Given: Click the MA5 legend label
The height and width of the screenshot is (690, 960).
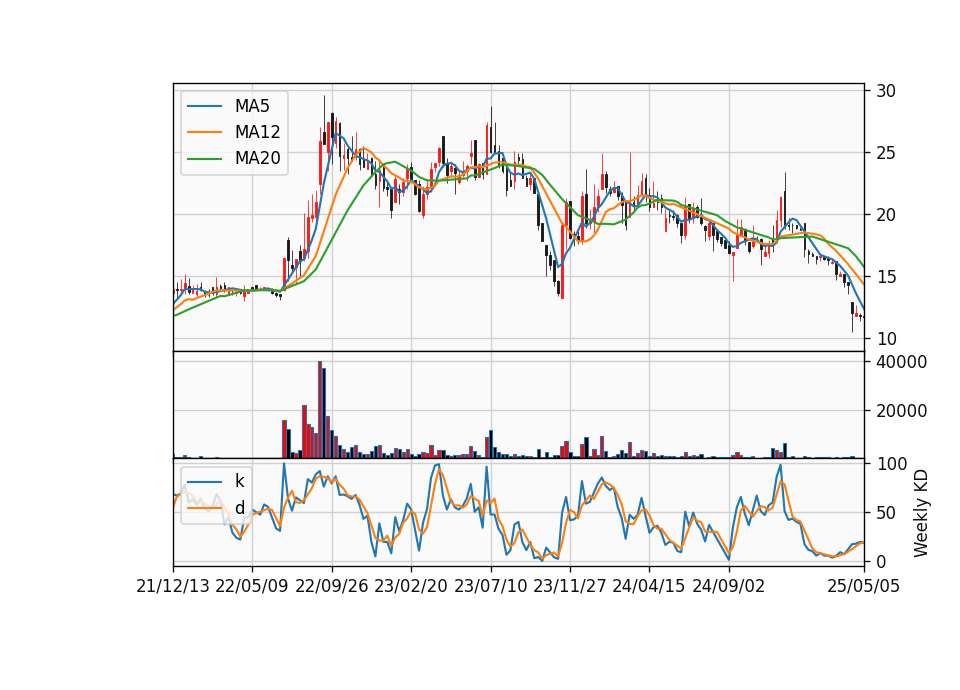Looking at the screenshot, I should (252, 106).
